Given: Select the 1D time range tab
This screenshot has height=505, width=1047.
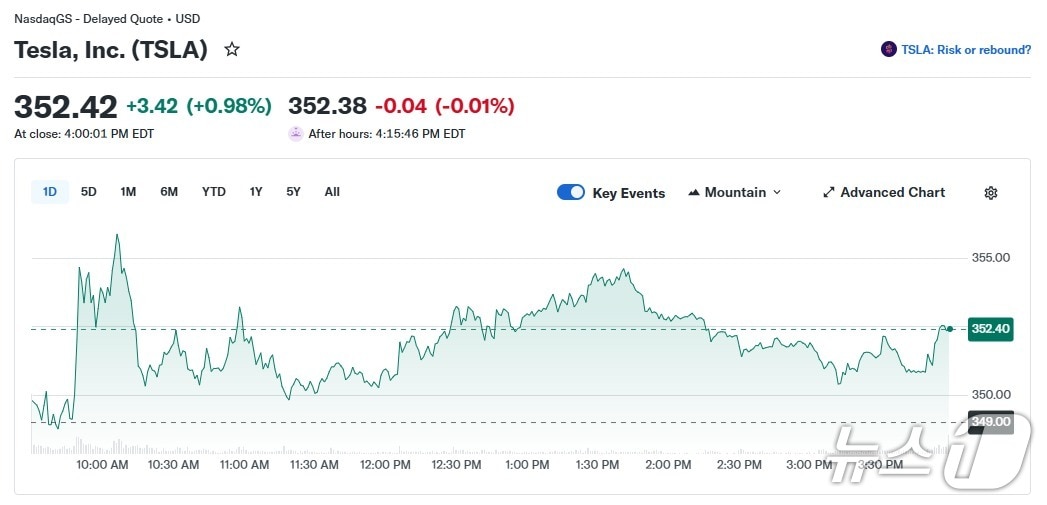Looking at the screenshot, I should [50, 192].
